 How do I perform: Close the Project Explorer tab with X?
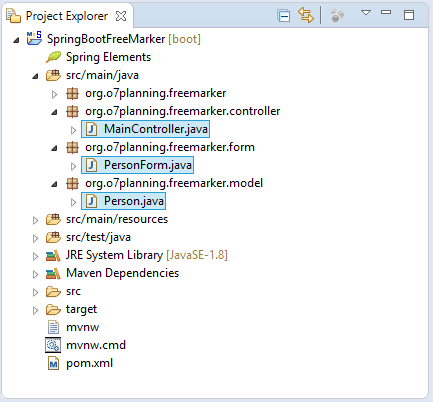[x=121, y=16]
